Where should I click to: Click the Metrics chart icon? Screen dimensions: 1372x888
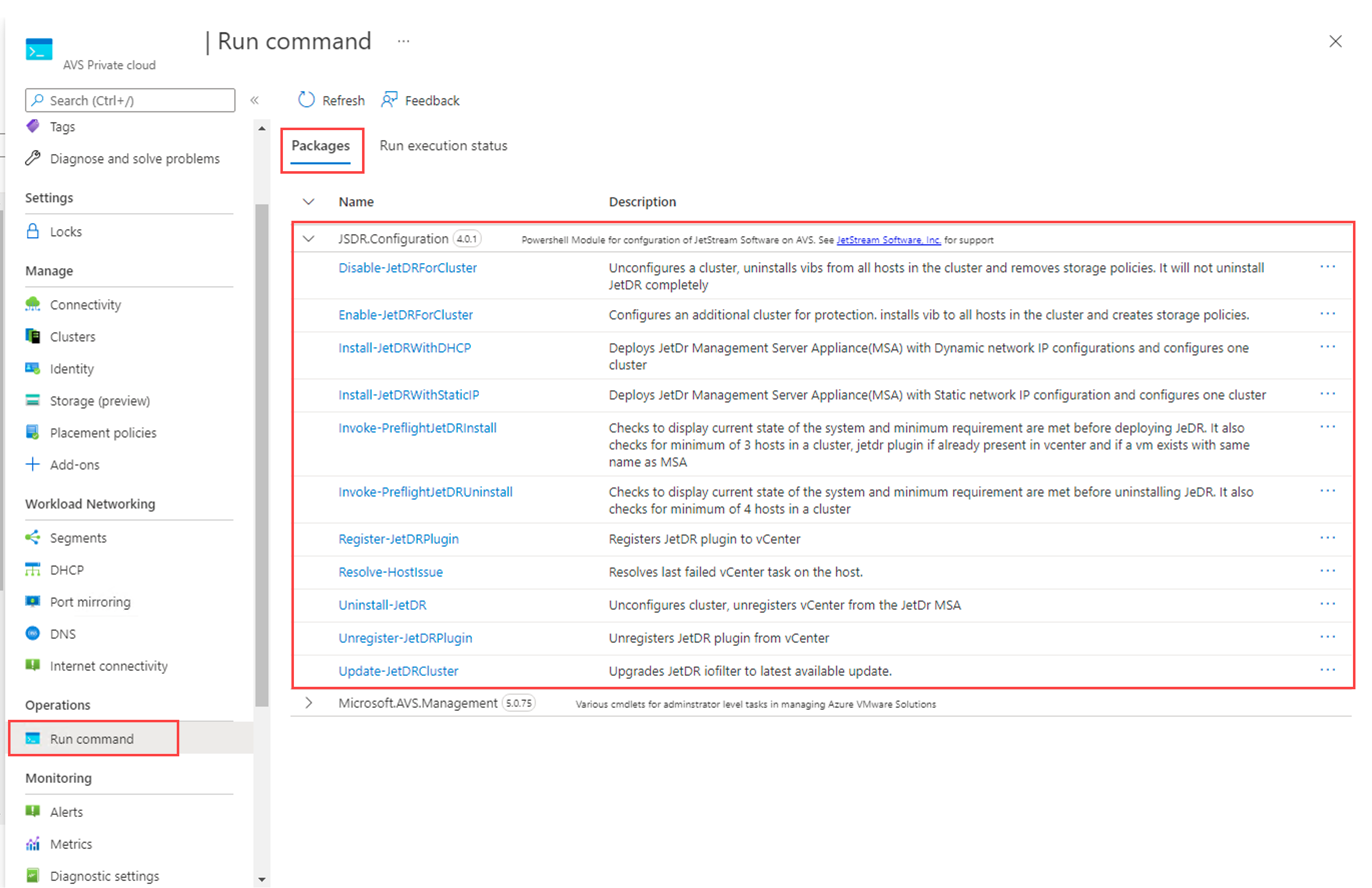click(33, 843)
